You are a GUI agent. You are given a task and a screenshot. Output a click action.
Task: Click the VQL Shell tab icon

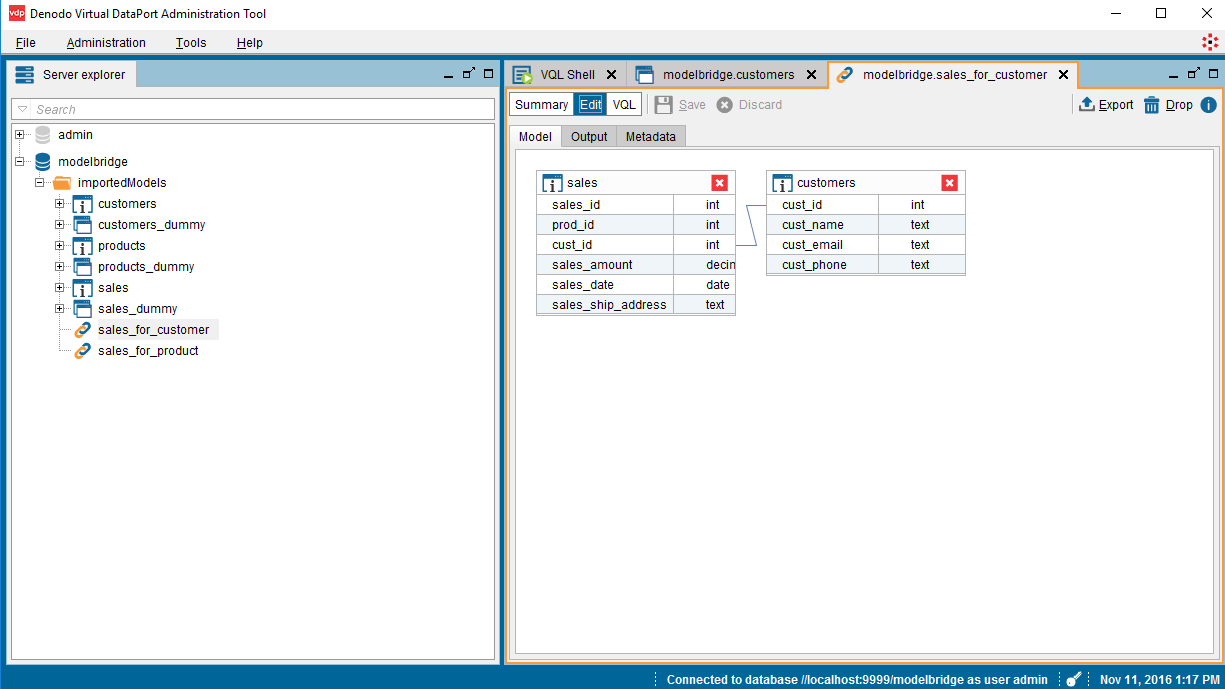click(522, 75)
